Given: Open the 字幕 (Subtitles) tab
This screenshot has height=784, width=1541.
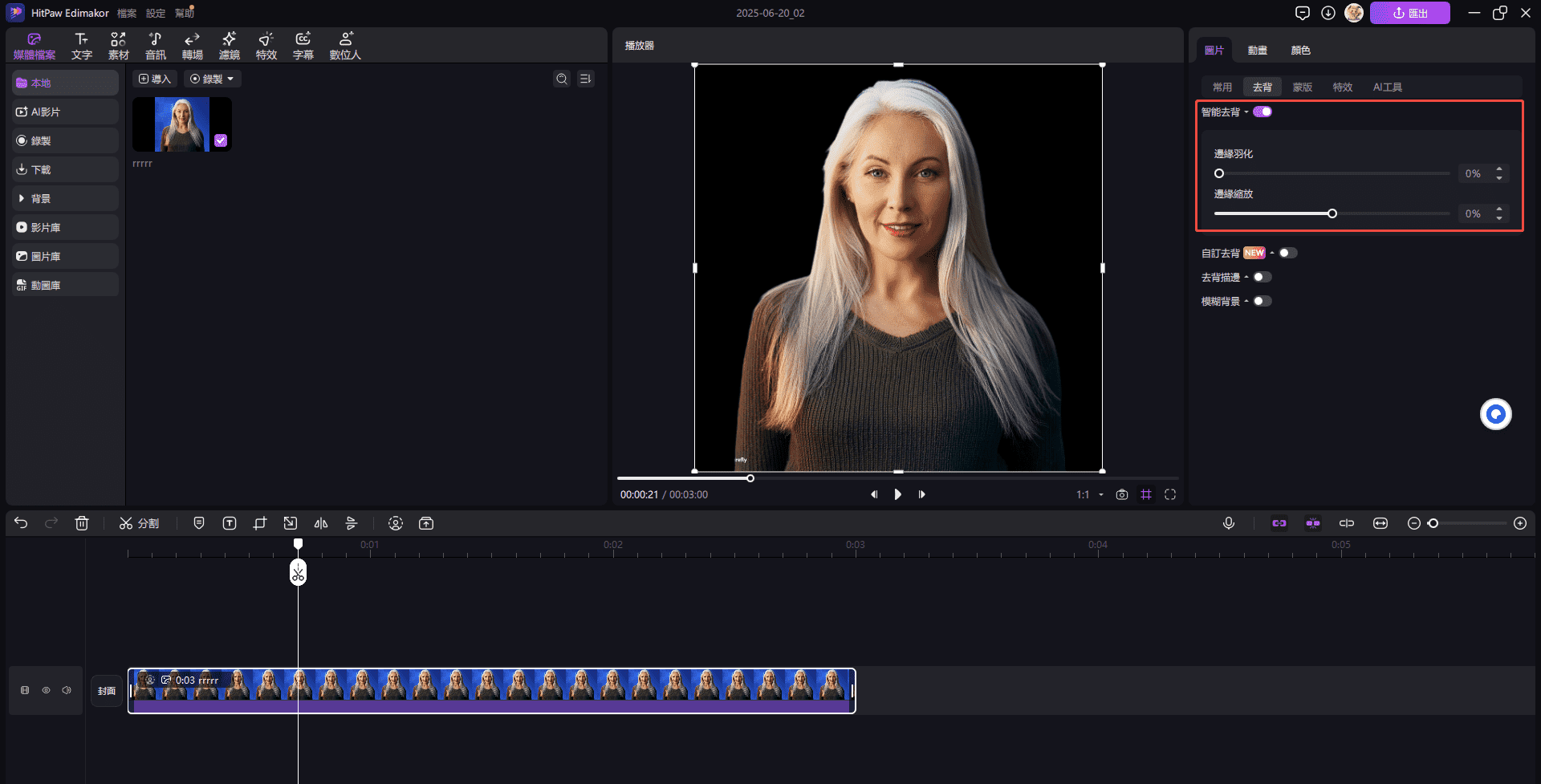Looking at the screenshot, I should coord(303,46).
